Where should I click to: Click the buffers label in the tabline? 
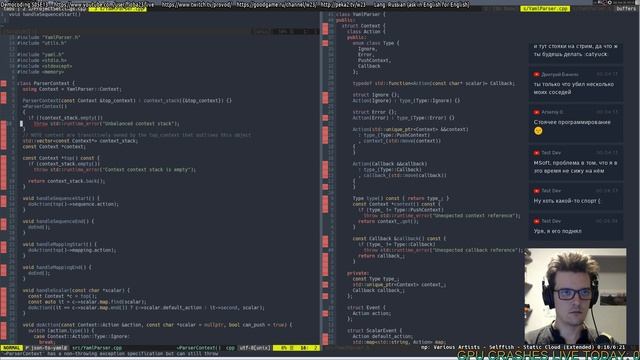pos(626,9)
